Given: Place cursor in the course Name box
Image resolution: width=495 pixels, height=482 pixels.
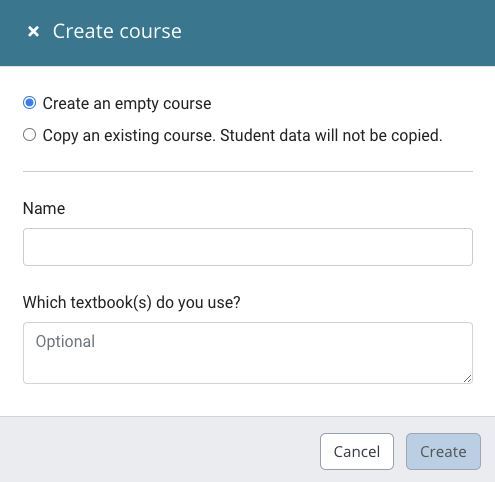Looking at the screenshot, I should point(248,247).
